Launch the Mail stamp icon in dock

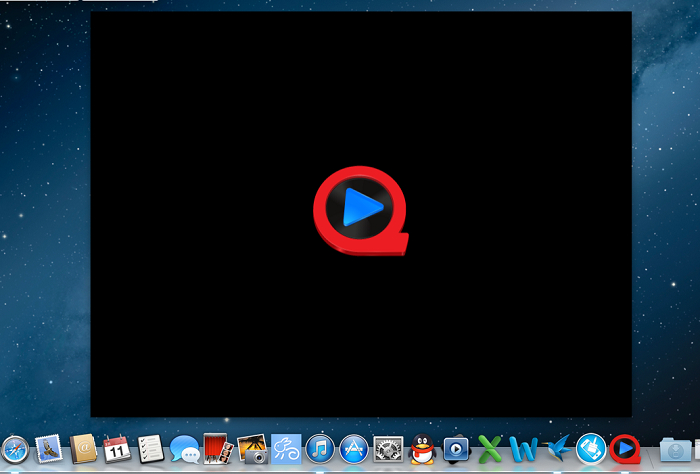pos(48,449)
